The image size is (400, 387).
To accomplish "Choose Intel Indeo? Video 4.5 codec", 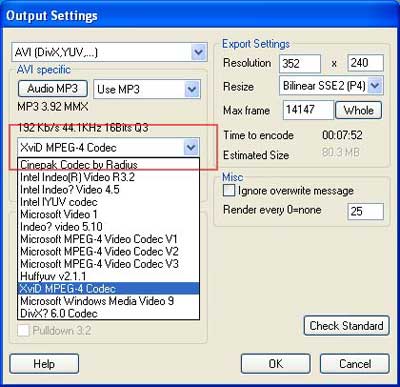I will tap(108, 189).
